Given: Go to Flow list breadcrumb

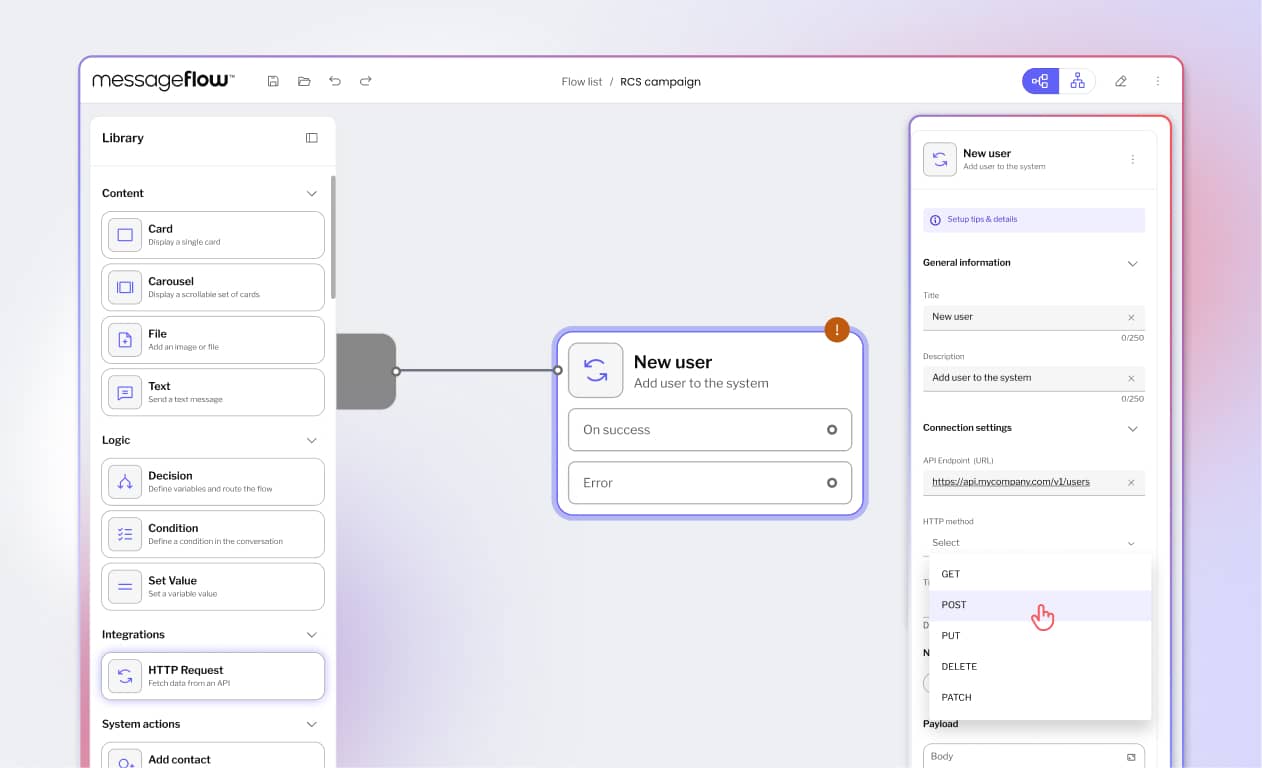Looking at the screenshot, I should pyautogui.click(x=582, y=82).
